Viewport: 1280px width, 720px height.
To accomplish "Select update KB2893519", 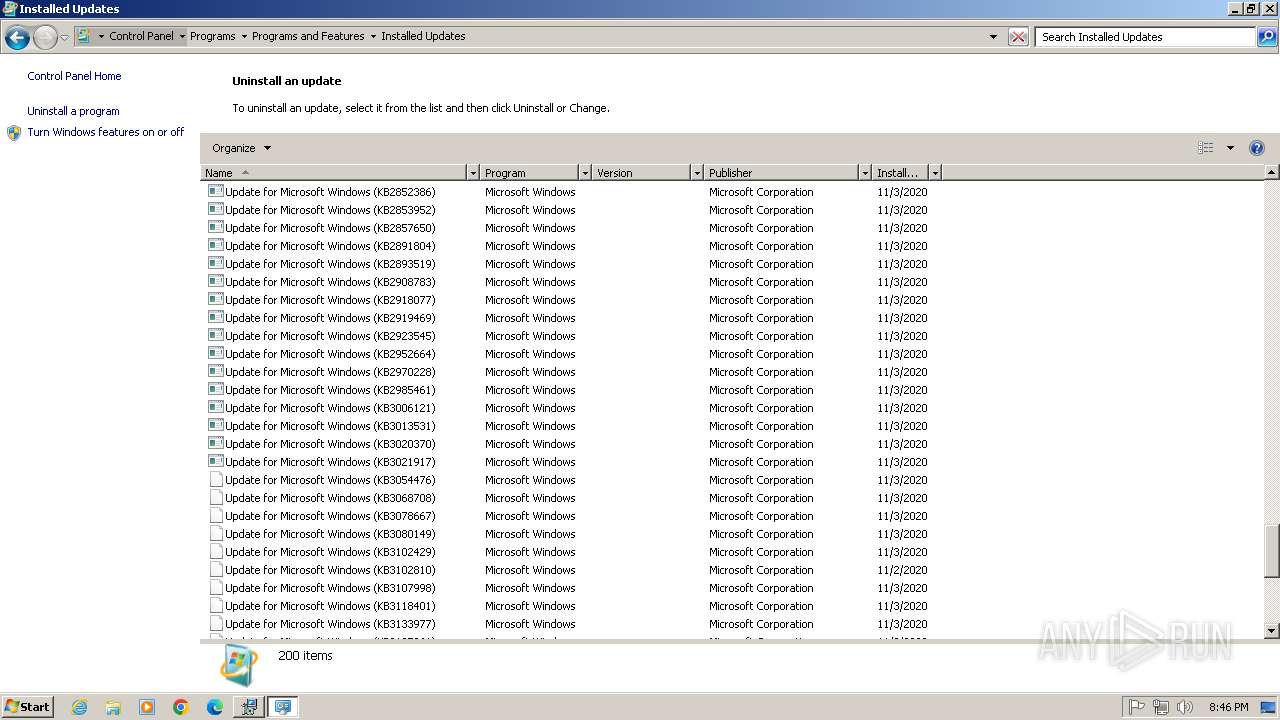I will point(330,264).
